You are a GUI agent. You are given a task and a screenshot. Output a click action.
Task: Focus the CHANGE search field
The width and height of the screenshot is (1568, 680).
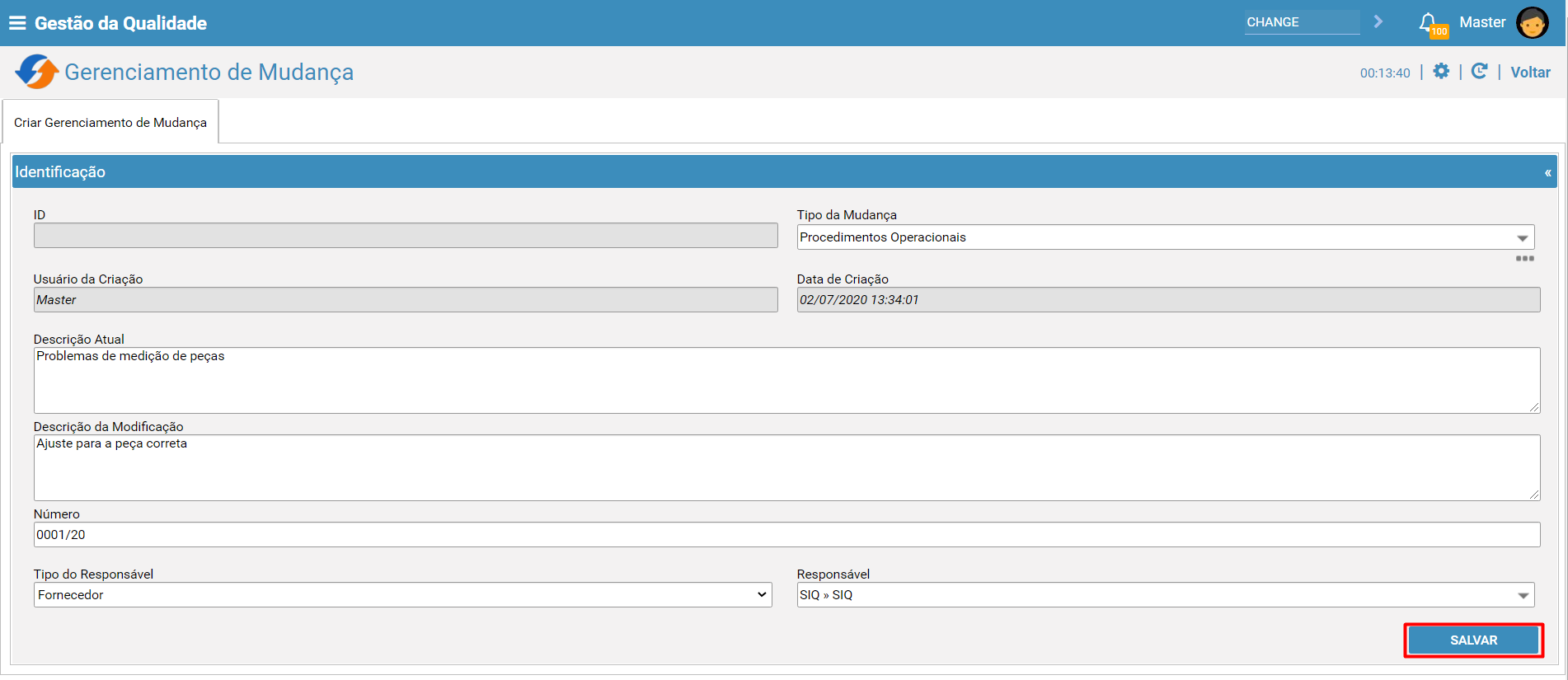point(1303,22)
